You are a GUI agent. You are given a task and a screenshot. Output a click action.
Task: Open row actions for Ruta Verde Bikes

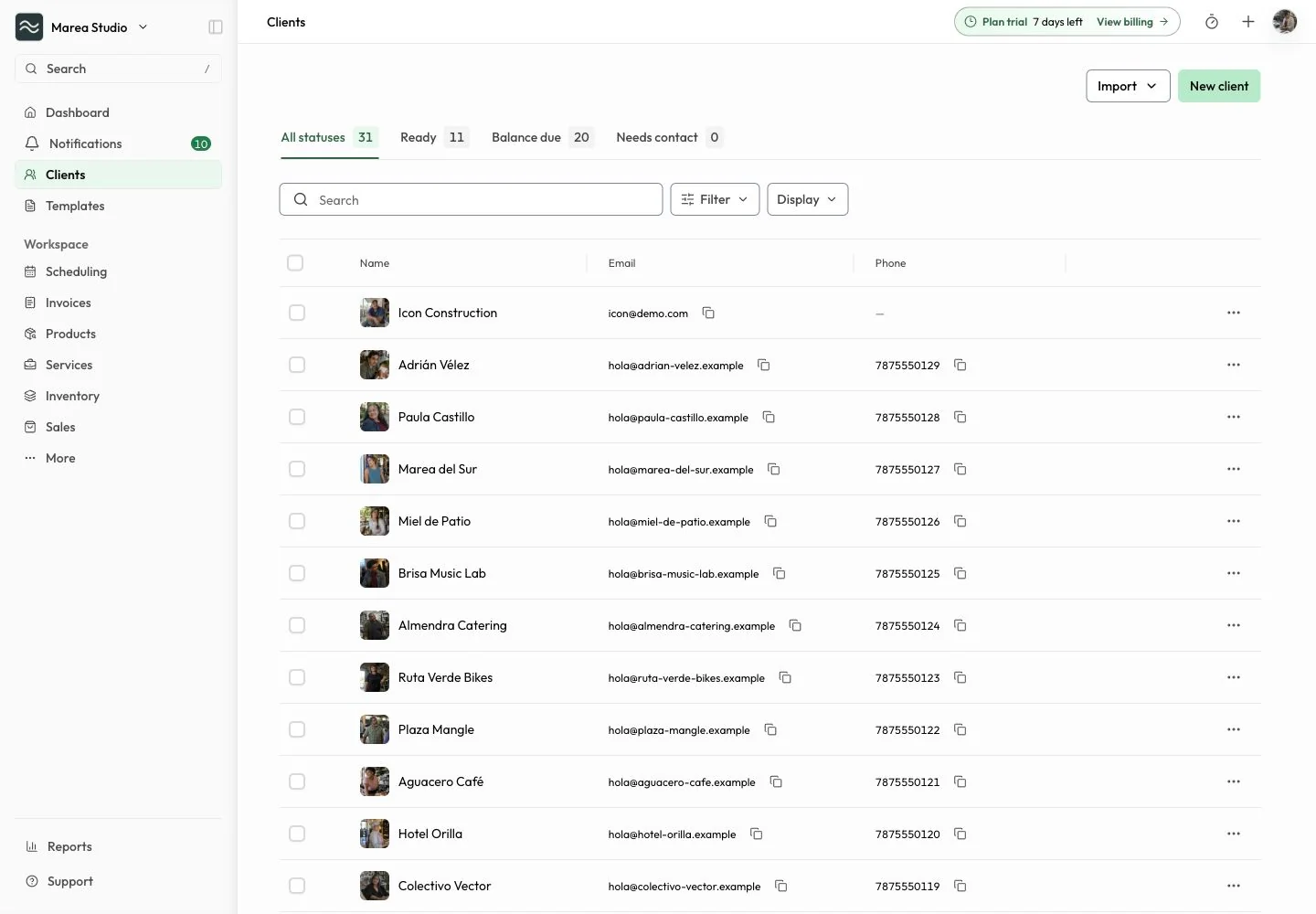coord(1234,677)
